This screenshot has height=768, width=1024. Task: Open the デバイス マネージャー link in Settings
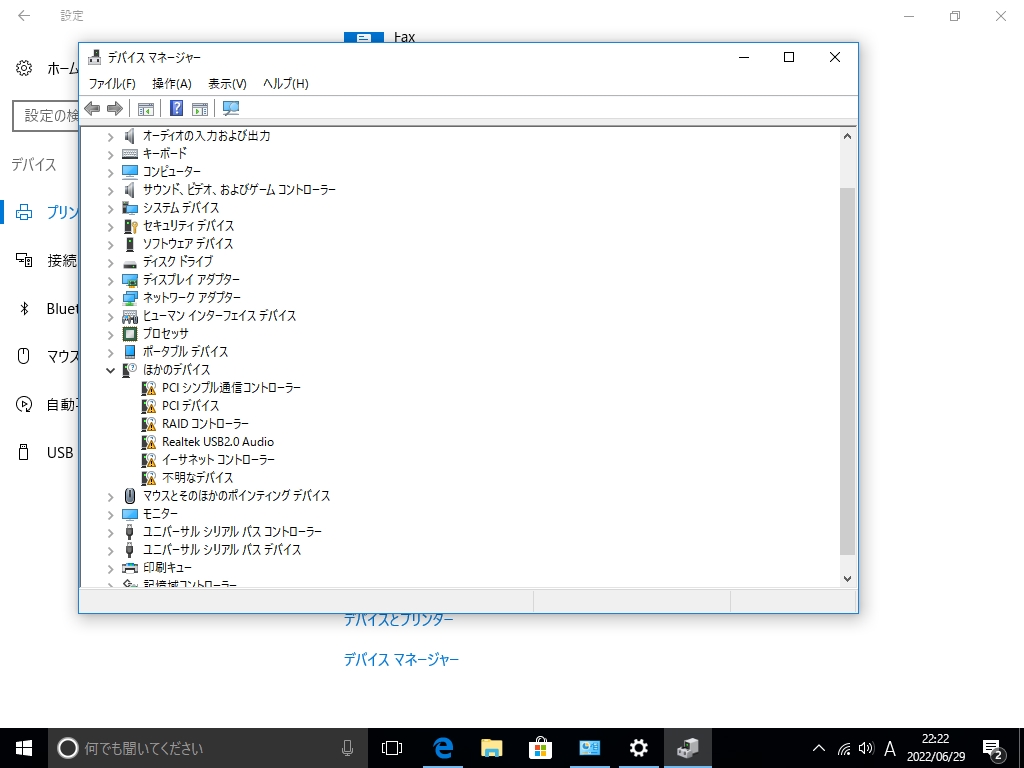coord(401,660)
